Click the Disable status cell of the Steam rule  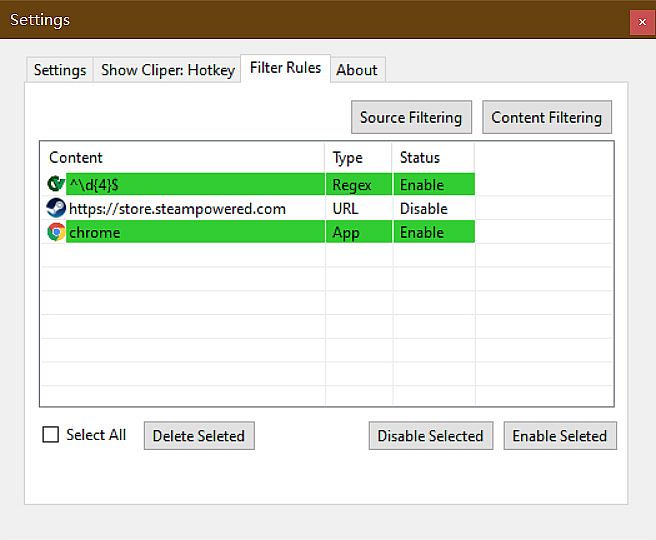[x=434, y=208]
